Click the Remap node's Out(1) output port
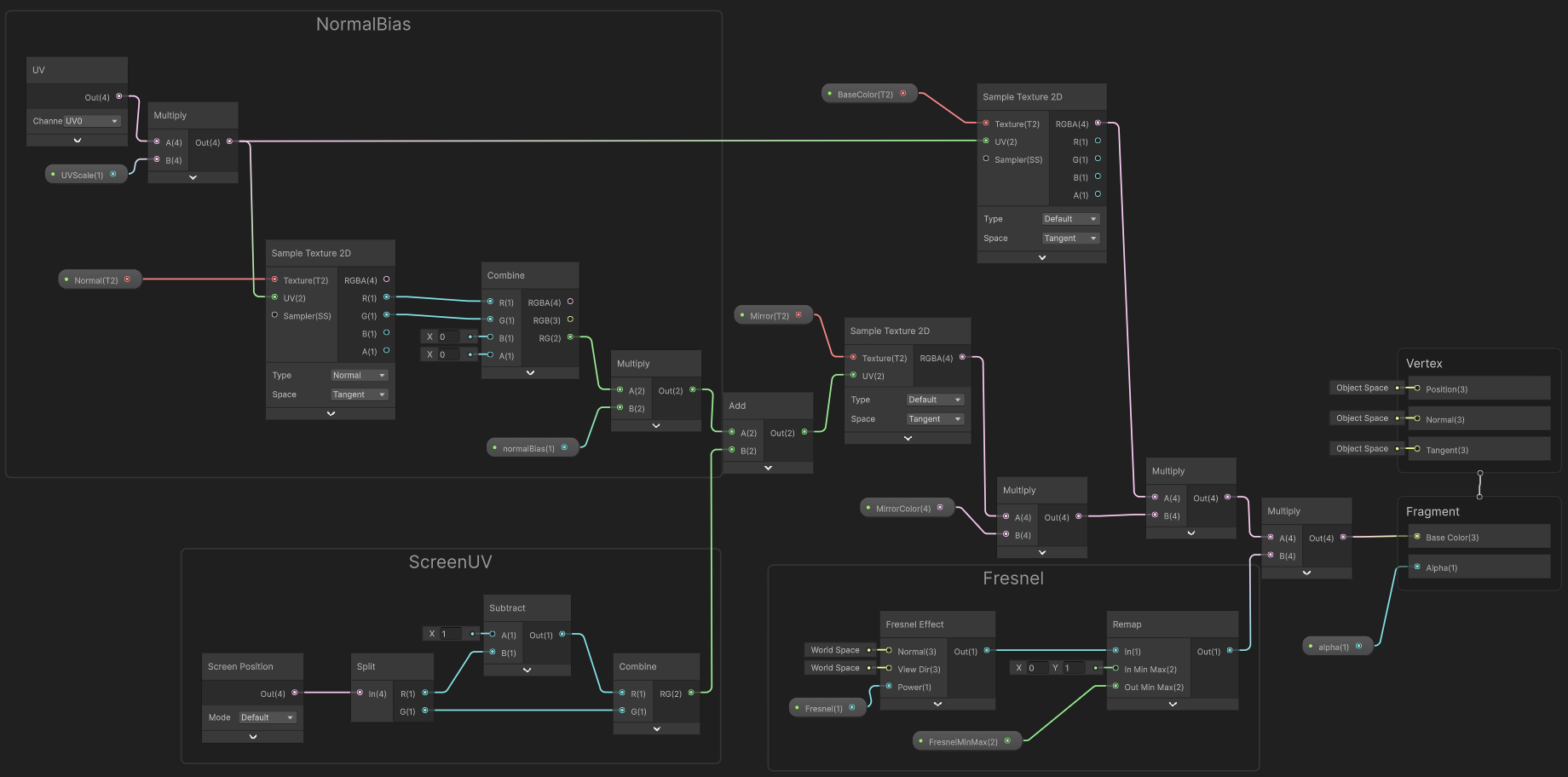Viewport: 1568px width, 777px height. coord(1230,651)
